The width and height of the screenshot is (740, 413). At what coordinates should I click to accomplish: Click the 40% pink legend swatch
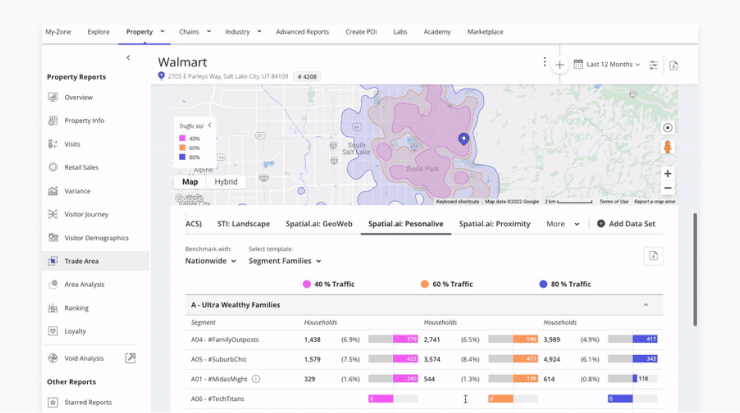pos(182,138)
